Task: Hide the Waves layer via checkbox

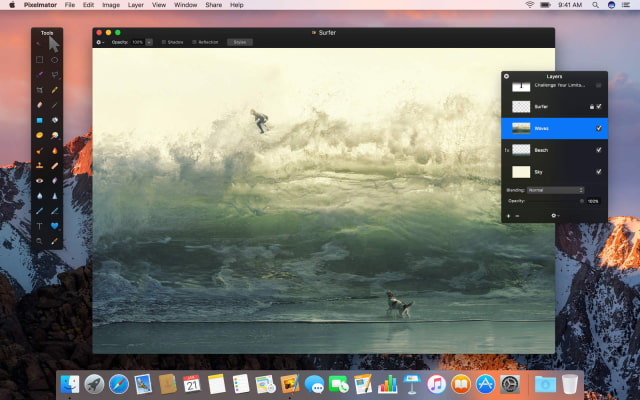Action: coord(598,128)
